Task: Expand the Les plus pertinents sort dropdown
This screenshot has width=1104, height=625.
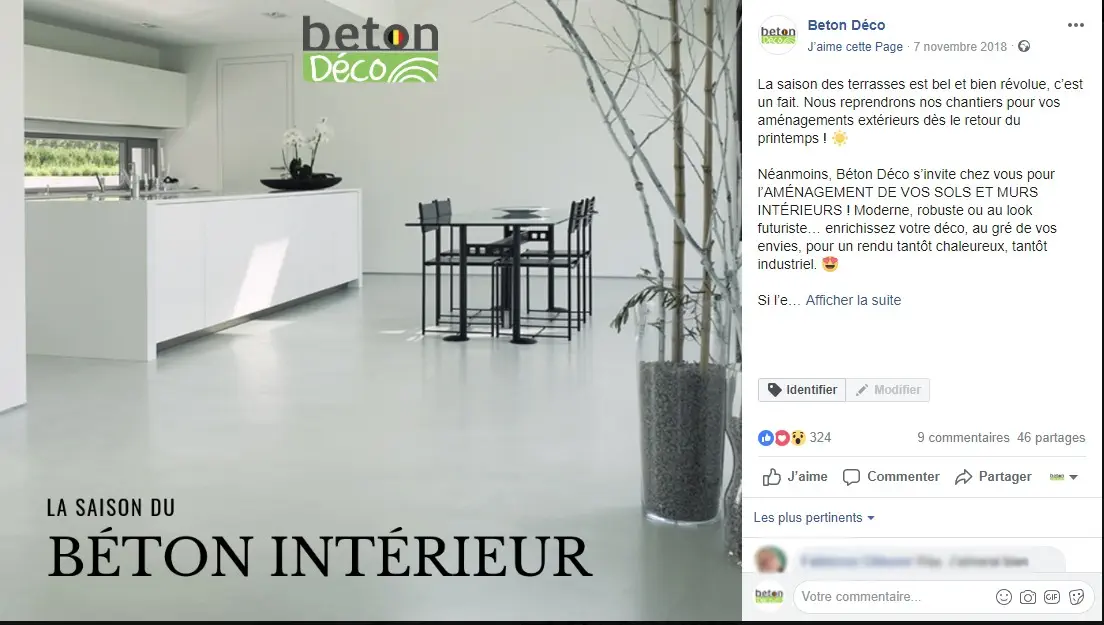Action: [x=814, y=518]
